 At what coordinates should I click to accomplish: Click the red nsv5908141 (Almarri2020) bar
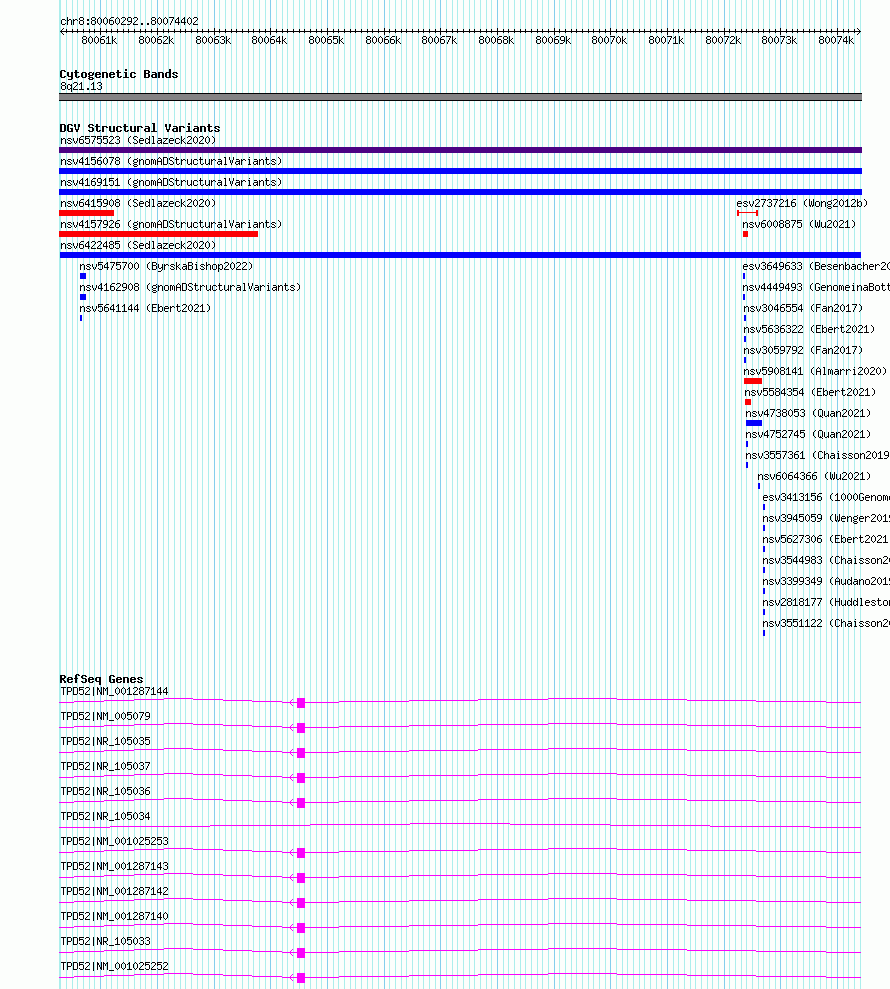click(x=753, y=381)
